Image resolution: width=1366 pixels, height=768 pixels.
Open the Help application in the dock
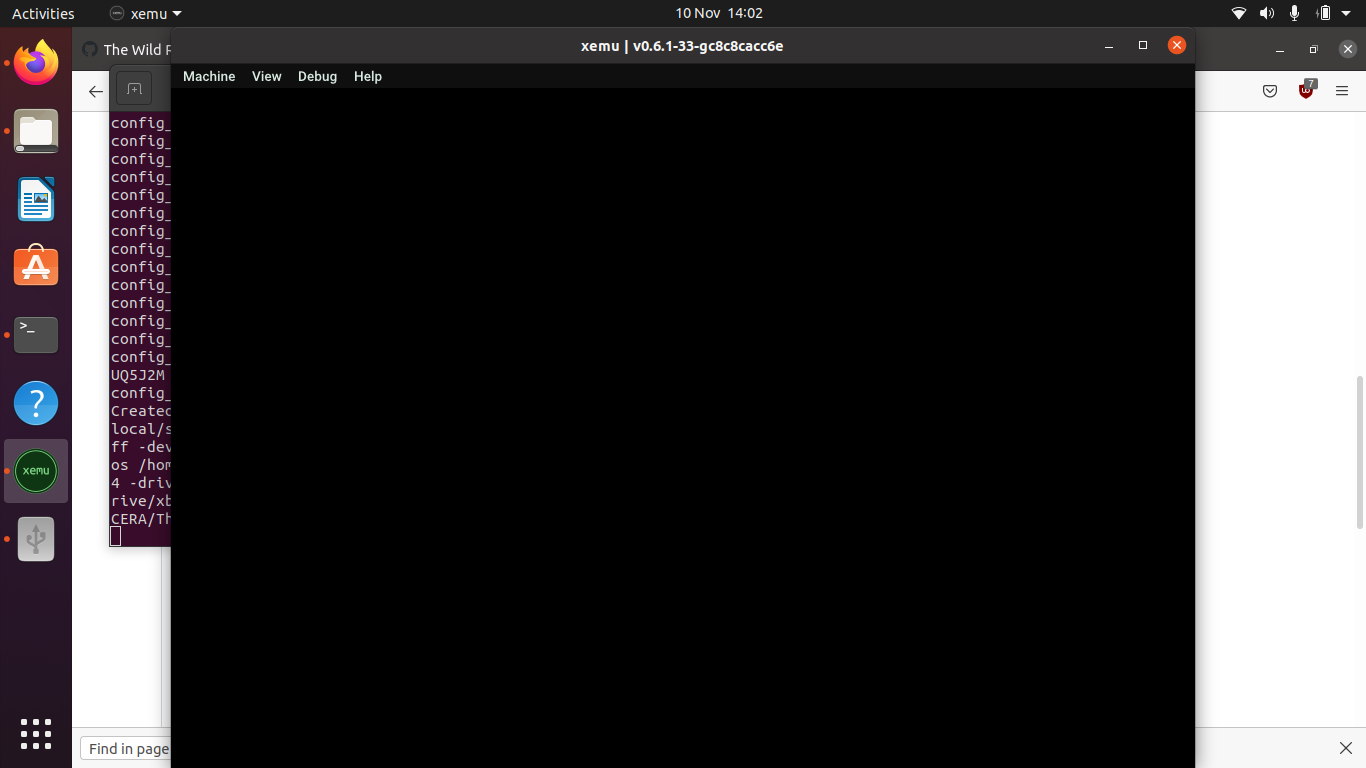[x=36, y=403]
